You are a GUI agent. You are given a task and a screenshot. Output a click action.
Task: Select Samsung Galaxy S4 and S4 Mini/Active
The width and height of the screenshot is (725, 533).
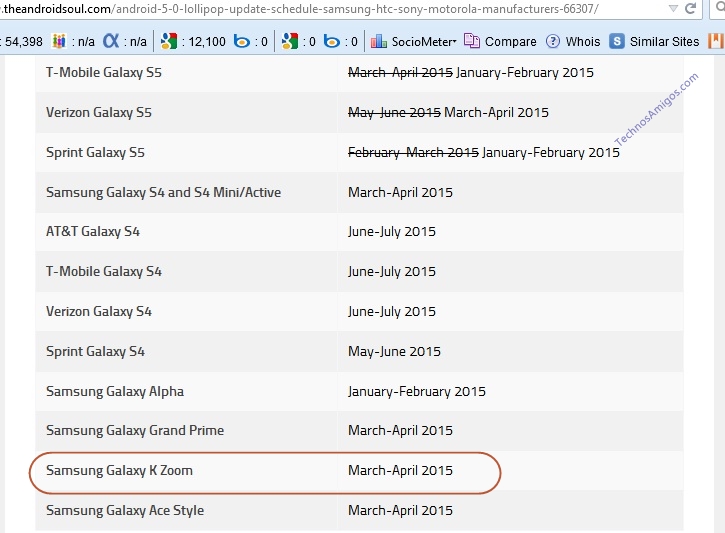(x=186, y=192)
